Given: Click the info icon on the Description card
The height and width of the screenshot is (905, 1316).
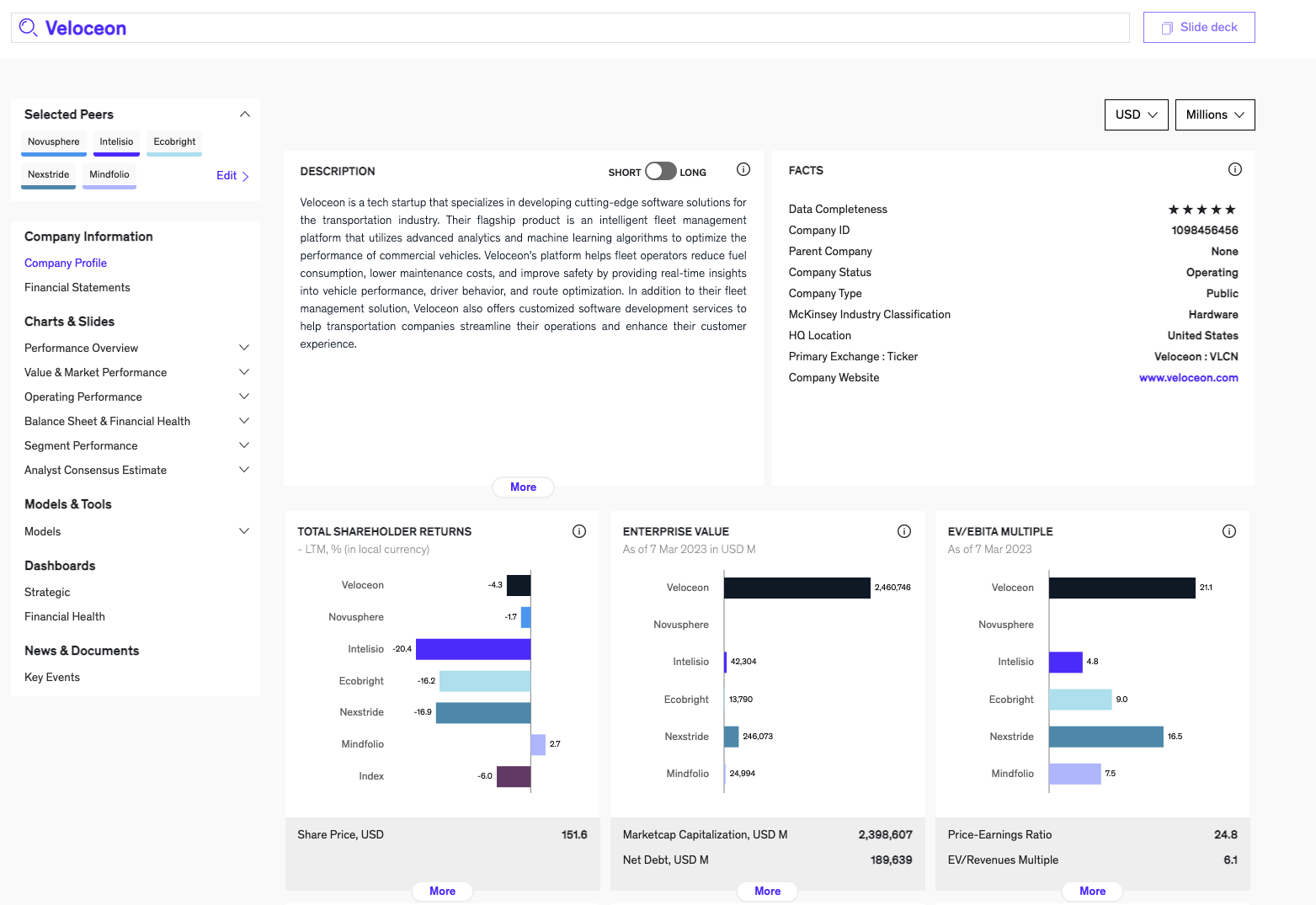Looking at the screenshot, I should (x=743, y=169).
